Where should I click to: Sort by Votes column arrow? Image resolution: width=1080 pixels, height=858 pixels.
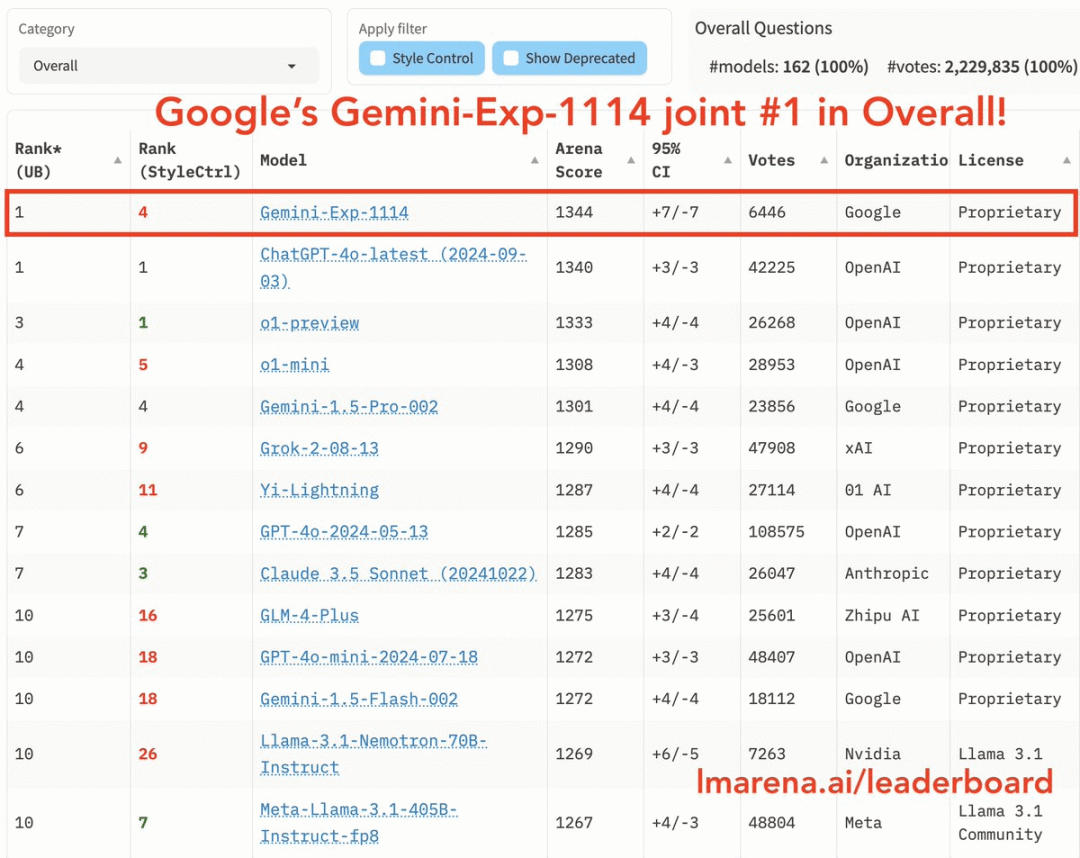pyautogui.click(x=824, y=160)
